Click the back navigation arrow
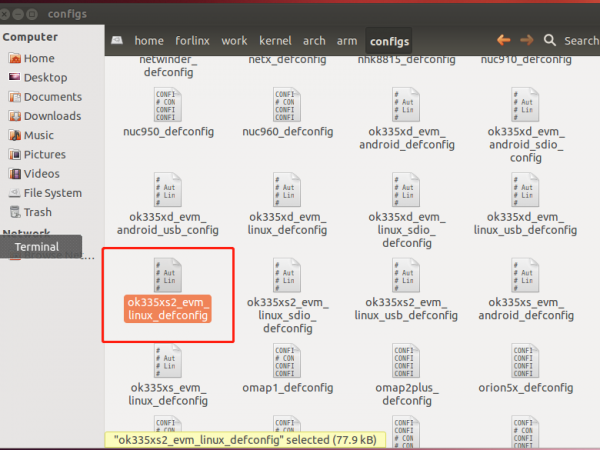The image size is (600, 450). pos(504,40)
